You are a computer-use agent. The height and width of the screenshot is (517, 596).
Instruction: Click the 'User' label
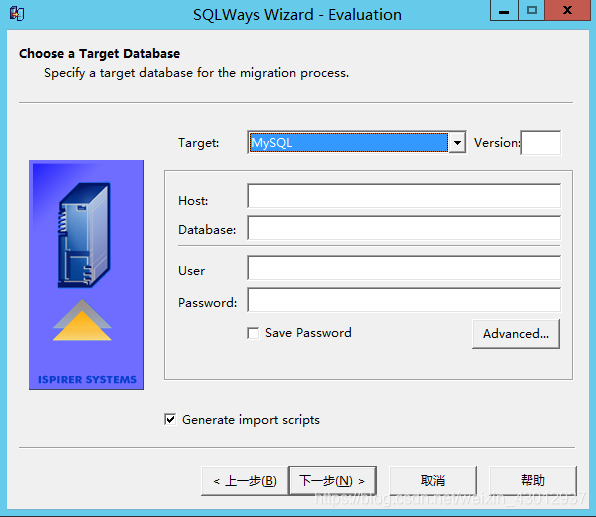tap(192, 271)
